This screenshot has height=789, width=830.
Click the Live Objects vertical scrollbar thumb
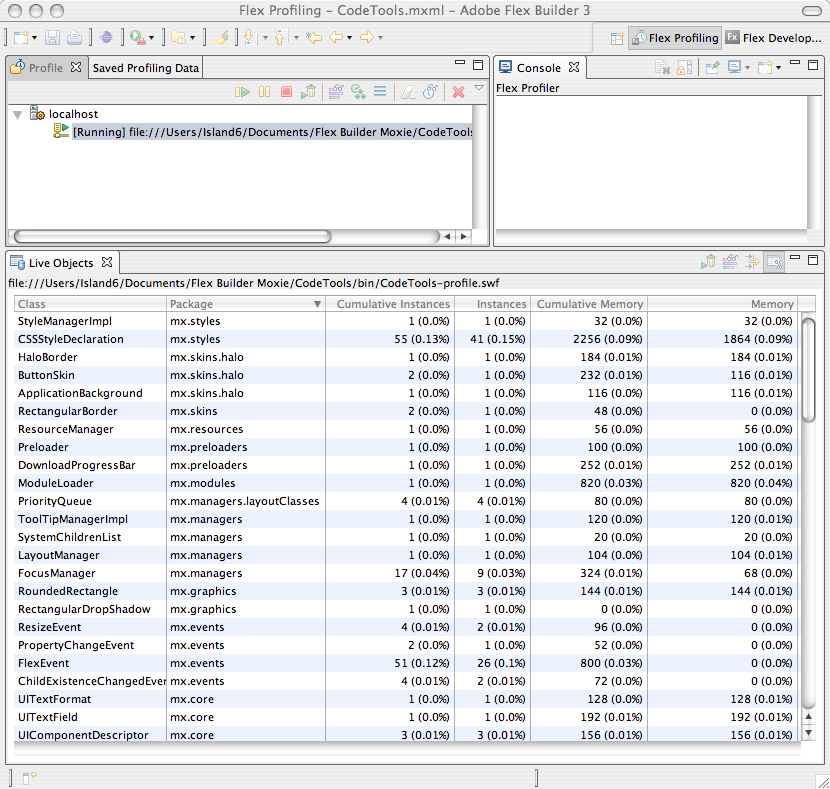point(808,370)
